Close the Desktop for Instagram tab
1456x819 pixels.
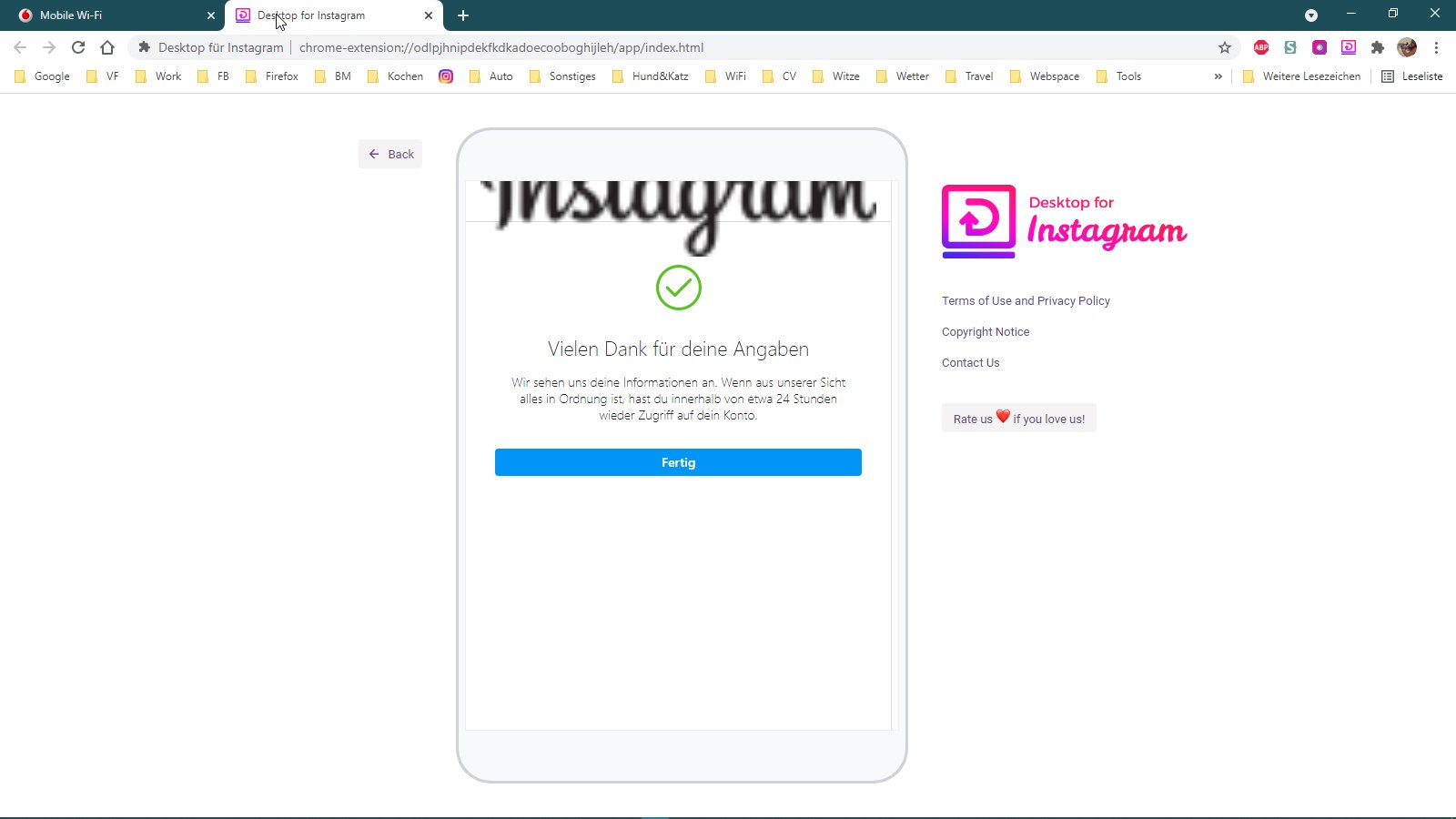click(x=429, y=15)
